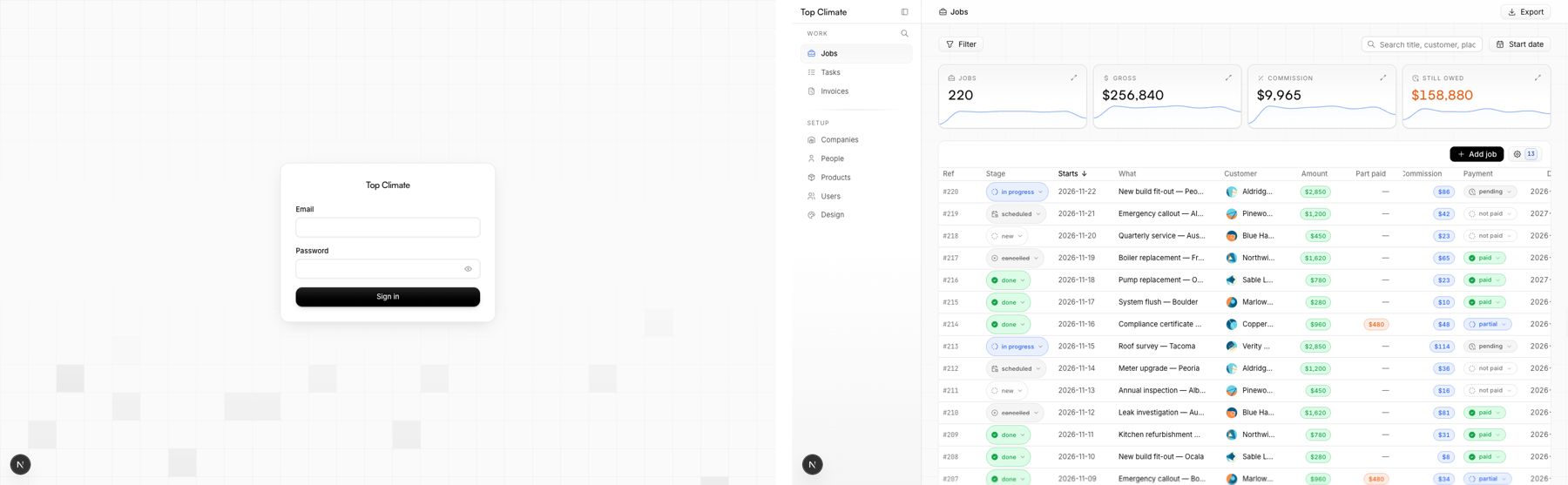Open stage dropdown 'in progress' for job #220
1568x485 pixels.
pyautogui.click(x=1017, y=192)
